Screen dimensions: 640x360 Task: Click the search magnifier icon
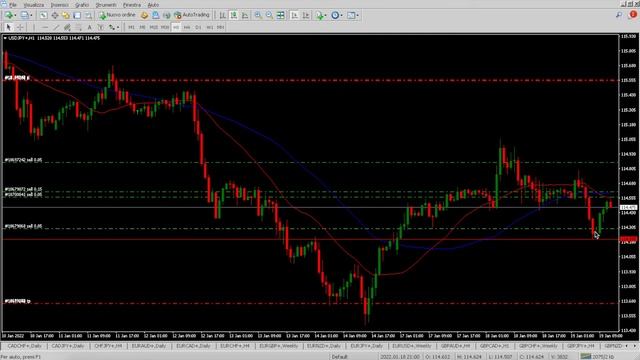pyautogui.click(x=619, y=15)
